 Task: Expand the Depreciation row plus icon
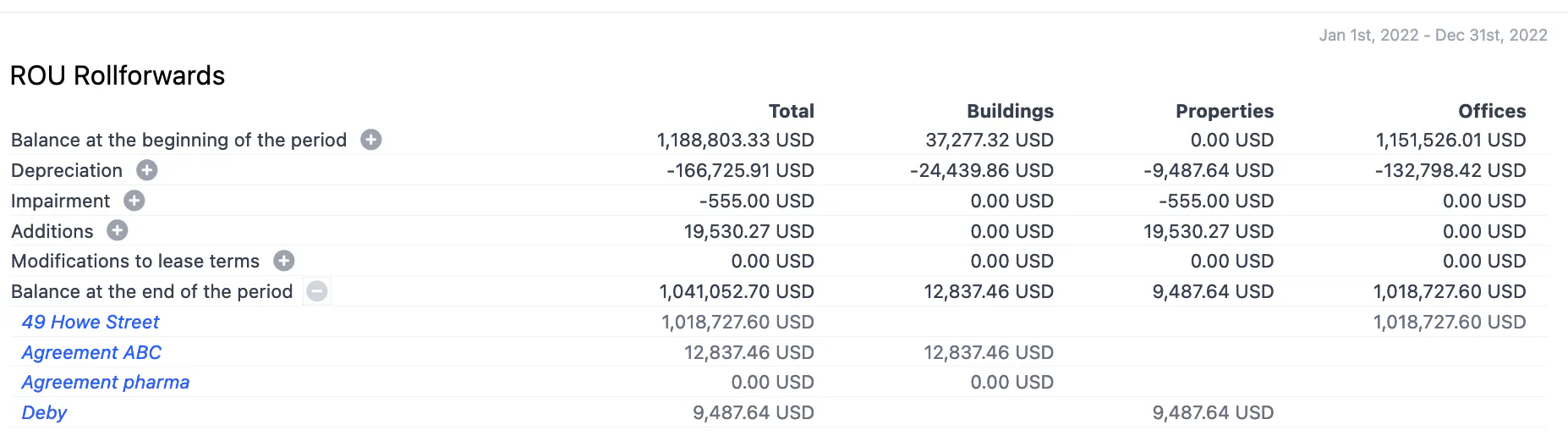[x=147, y=170]
